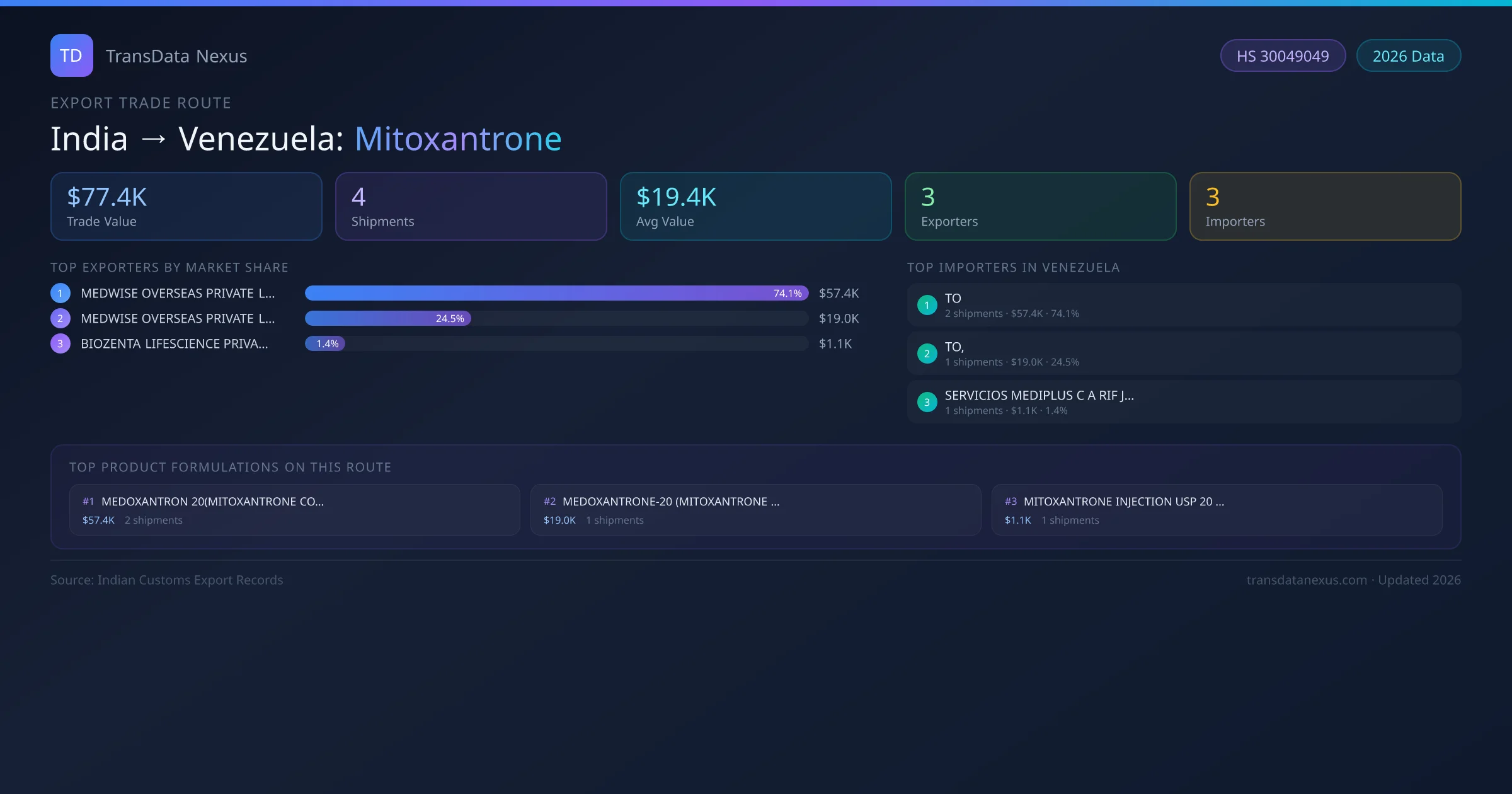This screenshot has width=1512, height=794.
Task: Open the HS 30049049 filter badge
Action: [1282, 55]
